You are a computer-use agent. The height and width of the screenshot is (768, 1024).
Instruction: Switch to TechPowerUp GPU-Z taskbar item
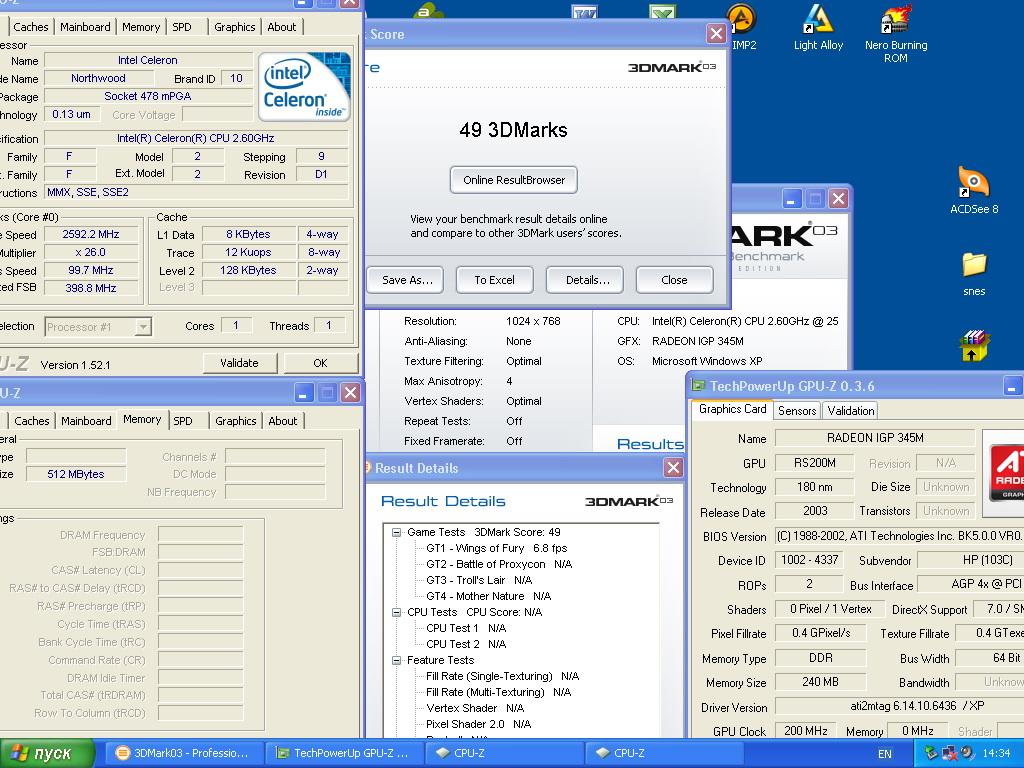tap(343, 753)
